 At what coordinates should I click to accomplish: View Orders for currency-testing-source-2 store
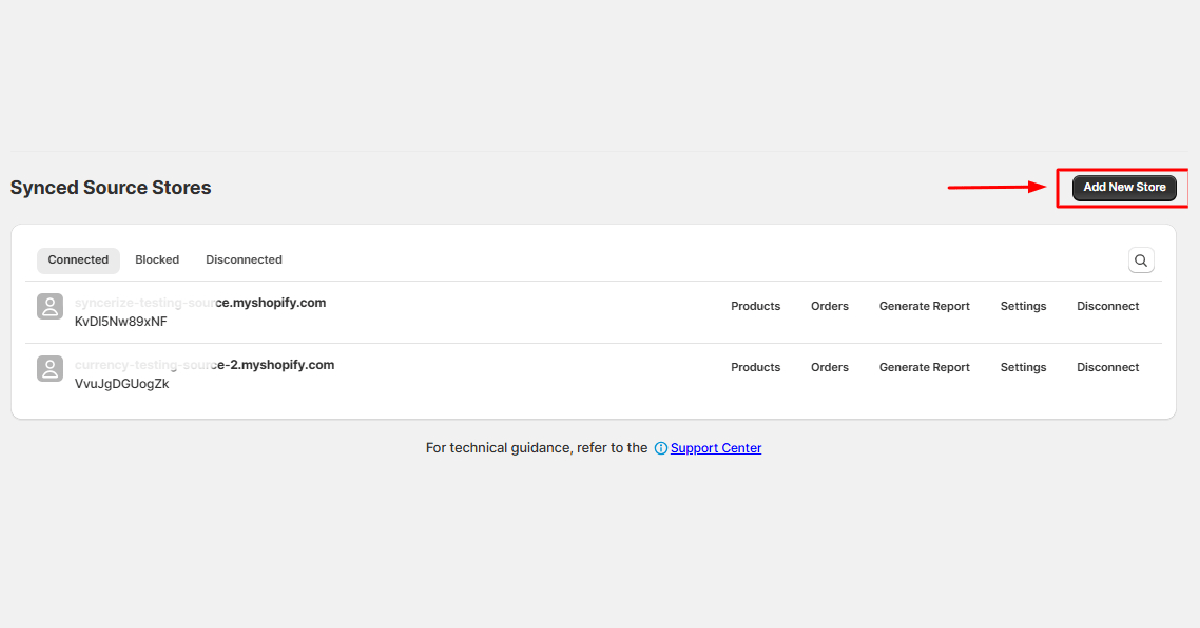click(x=830, y=368)
